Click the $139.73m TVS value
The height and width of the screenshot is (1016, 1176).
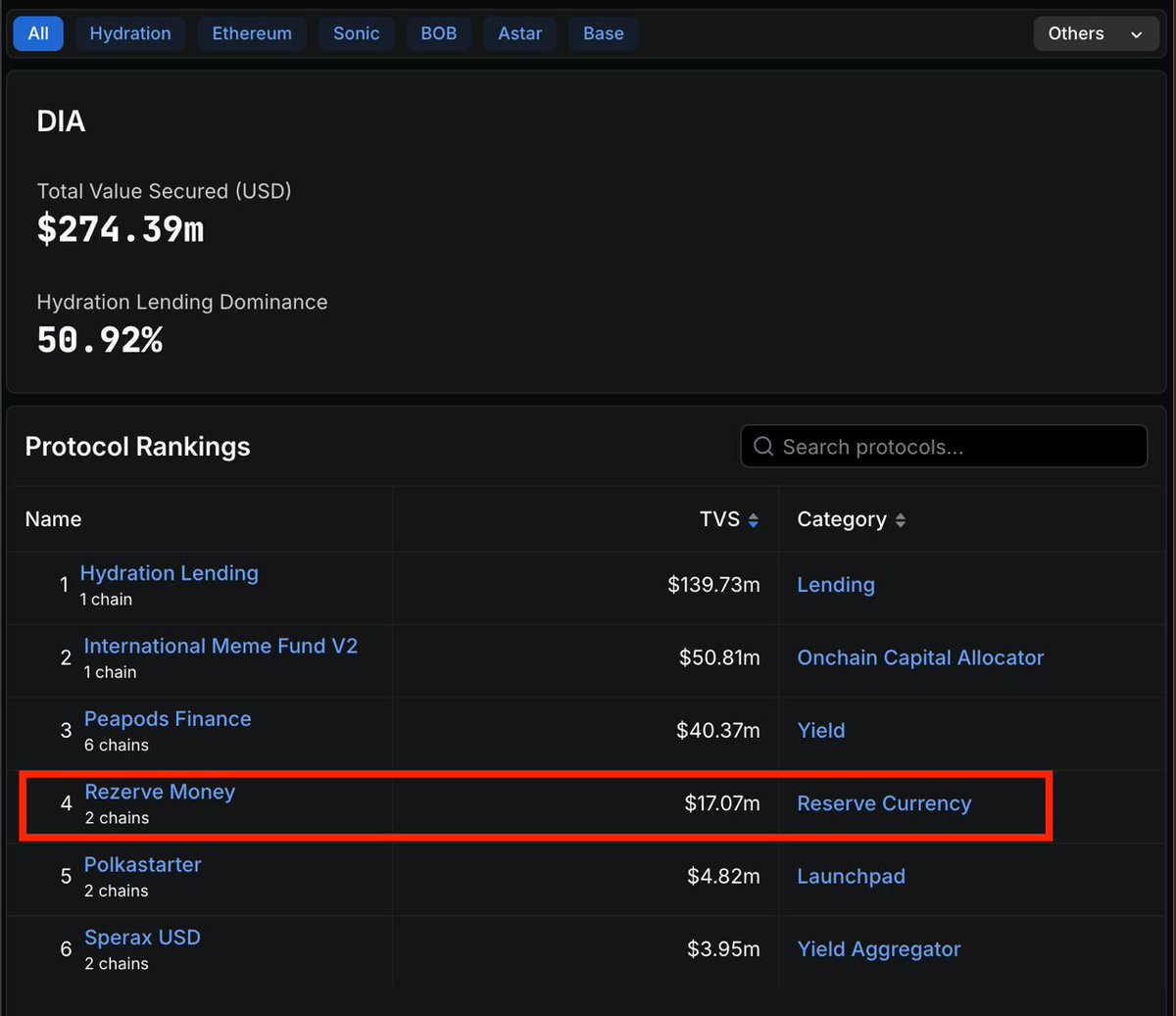[713, 585]
